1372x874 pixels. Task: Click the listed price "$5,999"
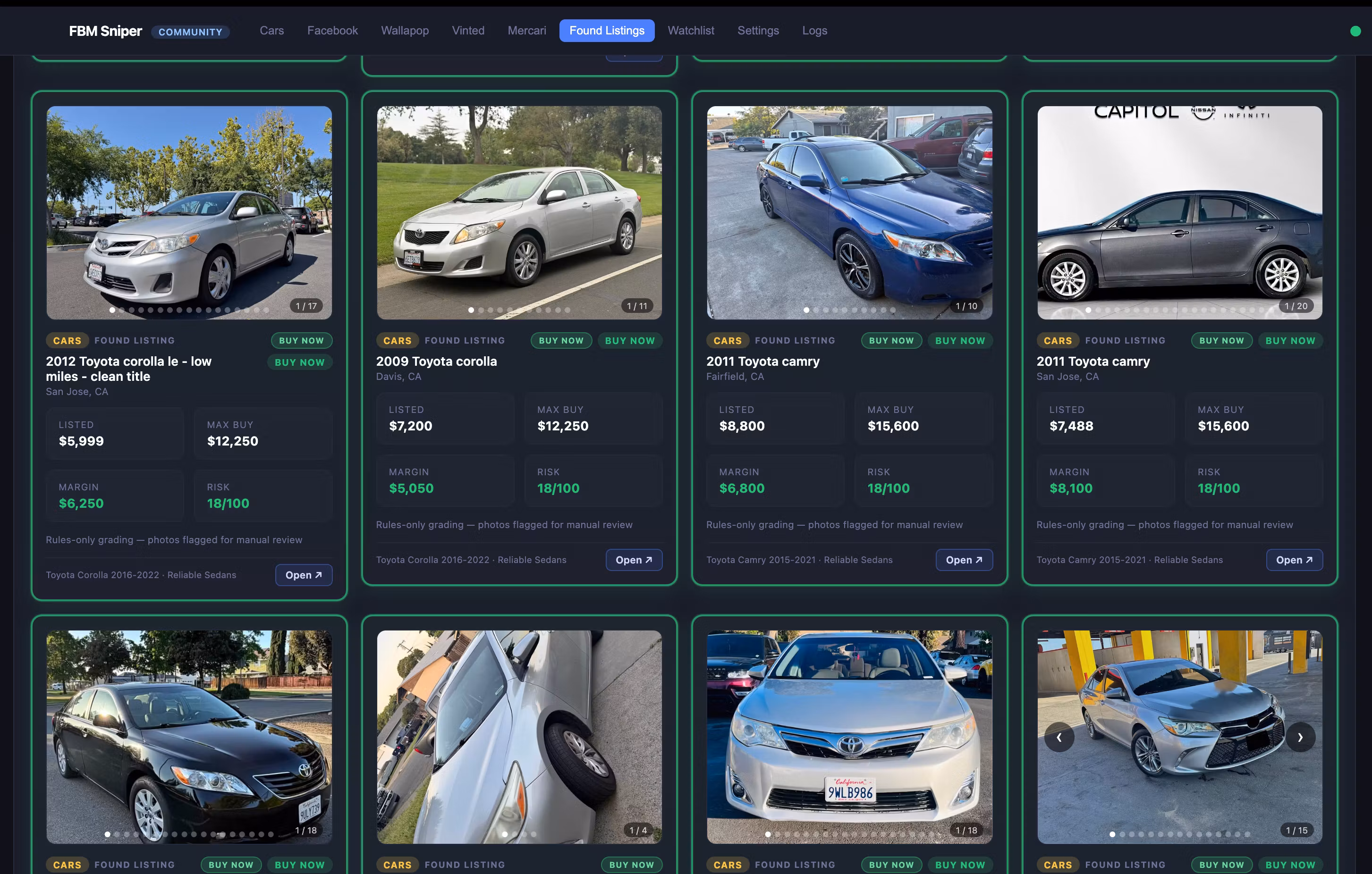tap(82, 441)
